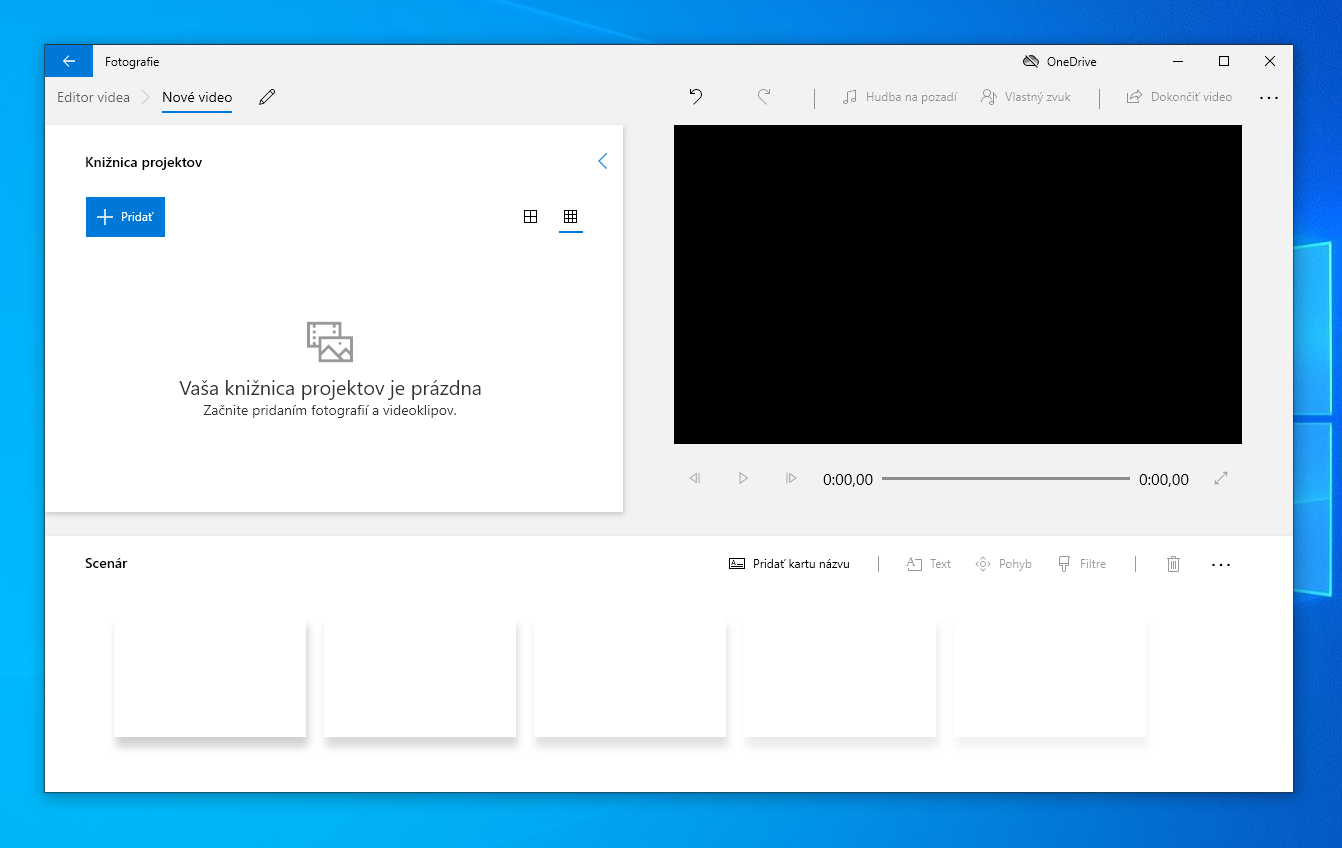Open the Scenár more options ellipsis
This screenshot has height=848, width=1342.
point(1220,565)
